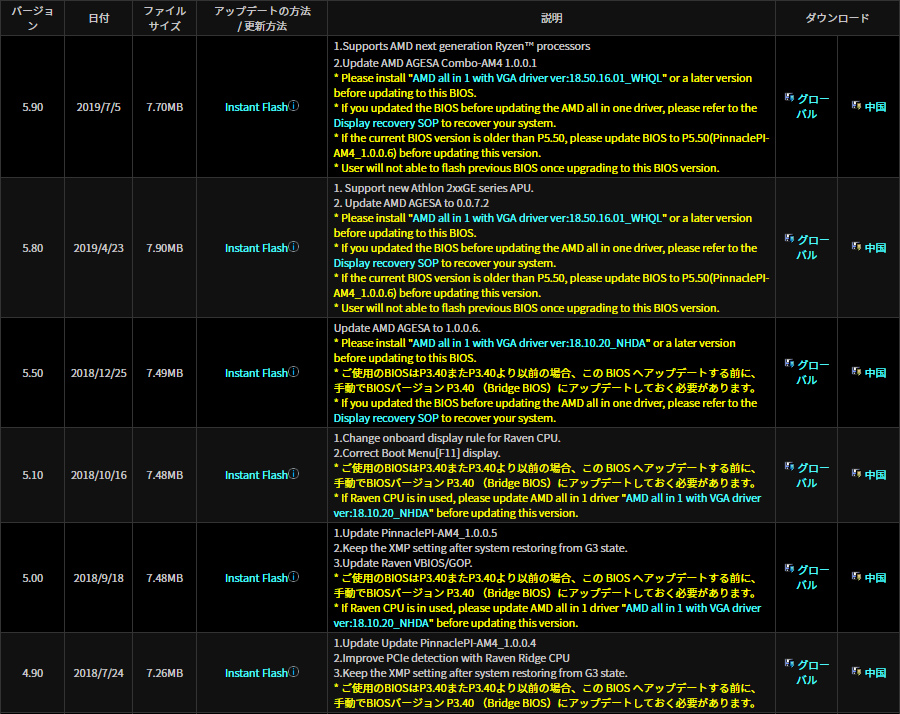Click info icon beside Instant Flash for version 5.90
900x714 pixels.
[294, 106]
